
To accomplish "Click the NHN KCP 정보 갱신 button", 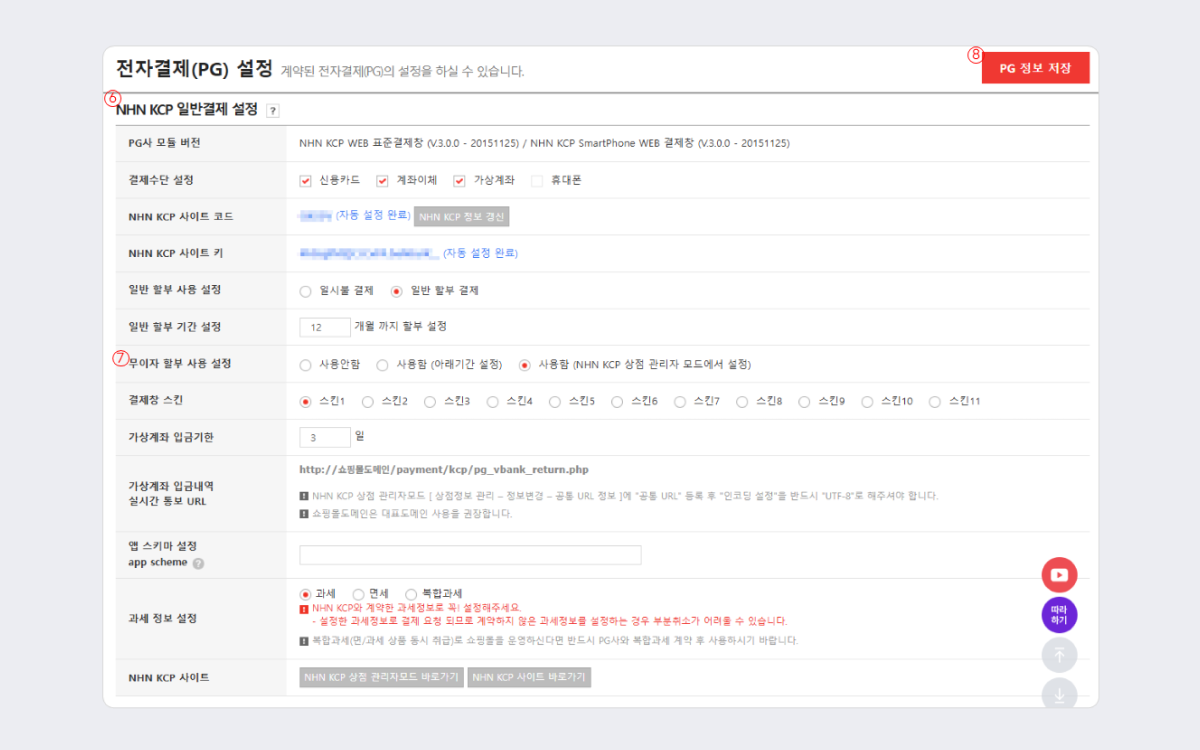I will tap(462, 217).
